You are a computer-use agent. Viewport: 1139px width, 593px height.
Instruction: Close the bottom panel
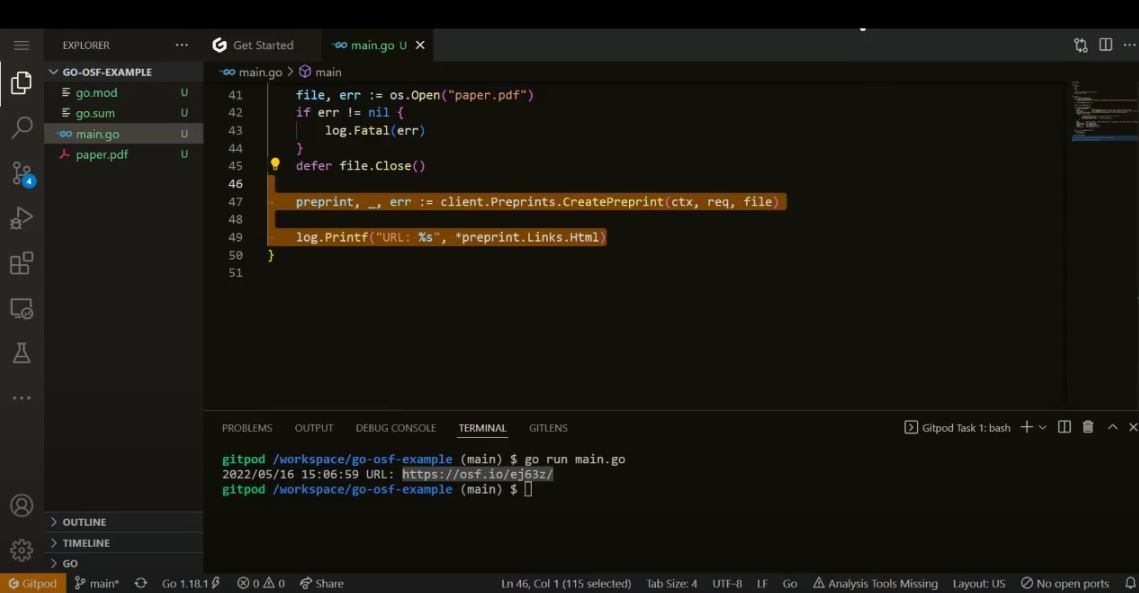point(1132,427)
